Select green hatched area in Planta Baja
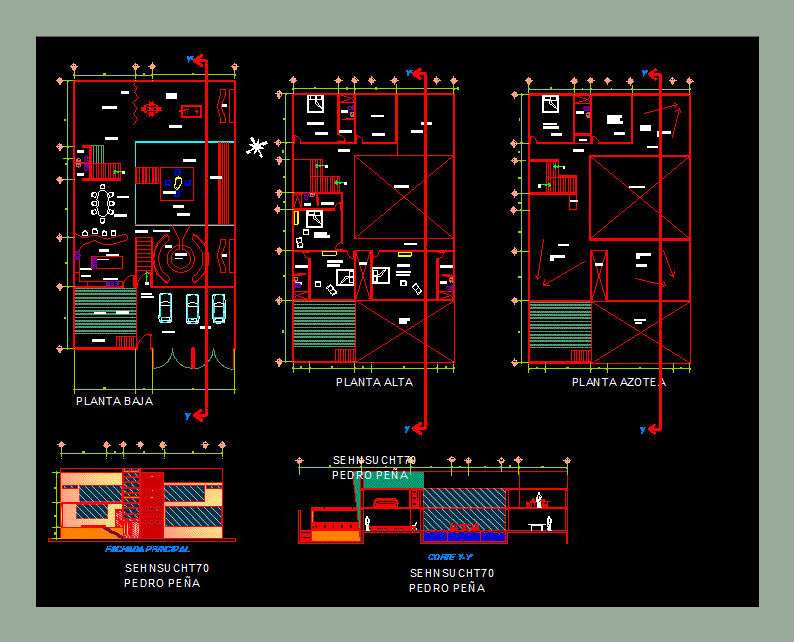Image resolution: width=794 pixels, height=642 pixels. [x=105, y=311]
